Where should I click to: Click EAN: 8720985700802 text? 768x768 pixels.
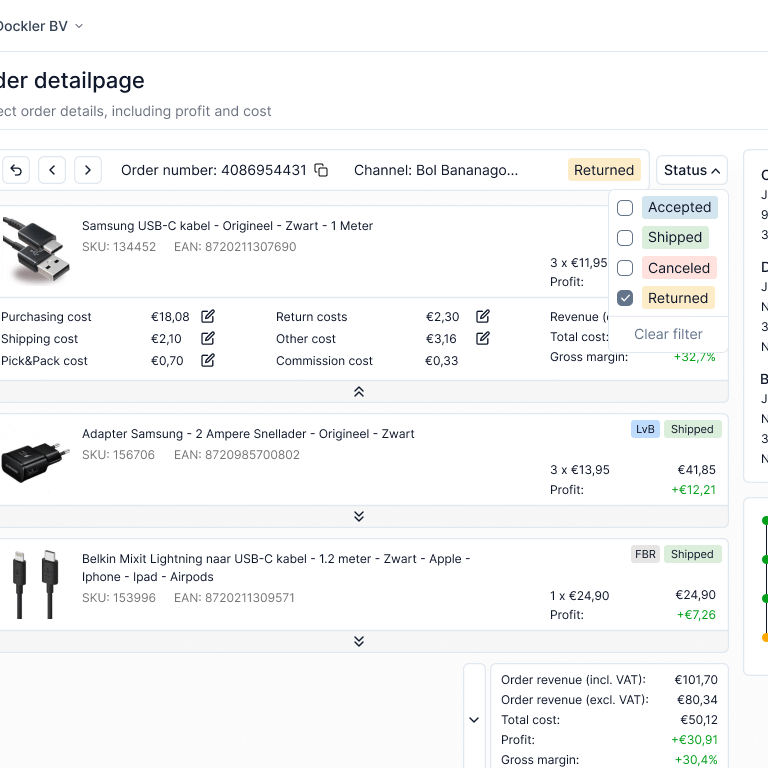(237, 455)
